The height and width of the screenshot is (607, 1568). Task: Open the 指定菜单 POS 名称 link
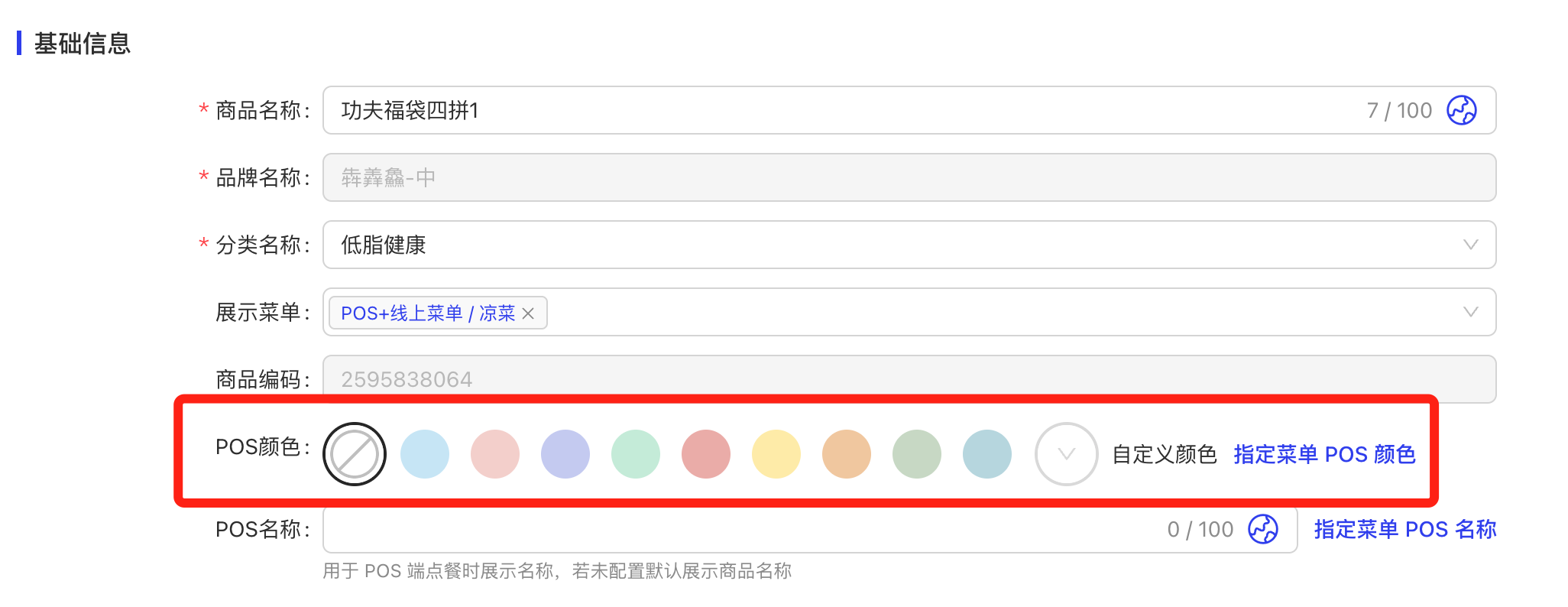tap(1404, 529)
